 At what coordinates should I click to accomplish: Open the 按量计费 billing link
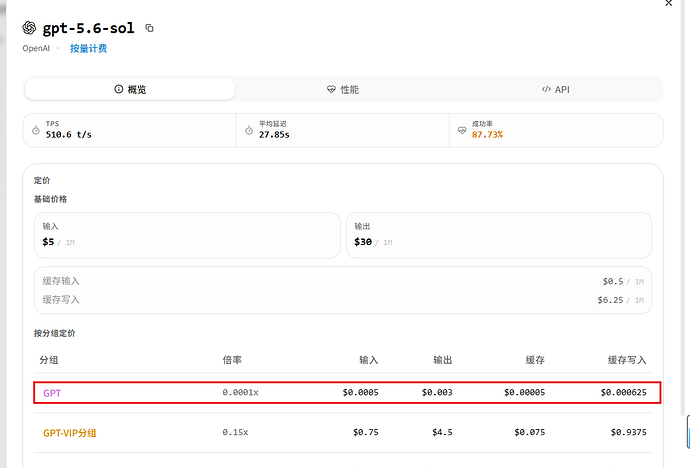[88, 48]
